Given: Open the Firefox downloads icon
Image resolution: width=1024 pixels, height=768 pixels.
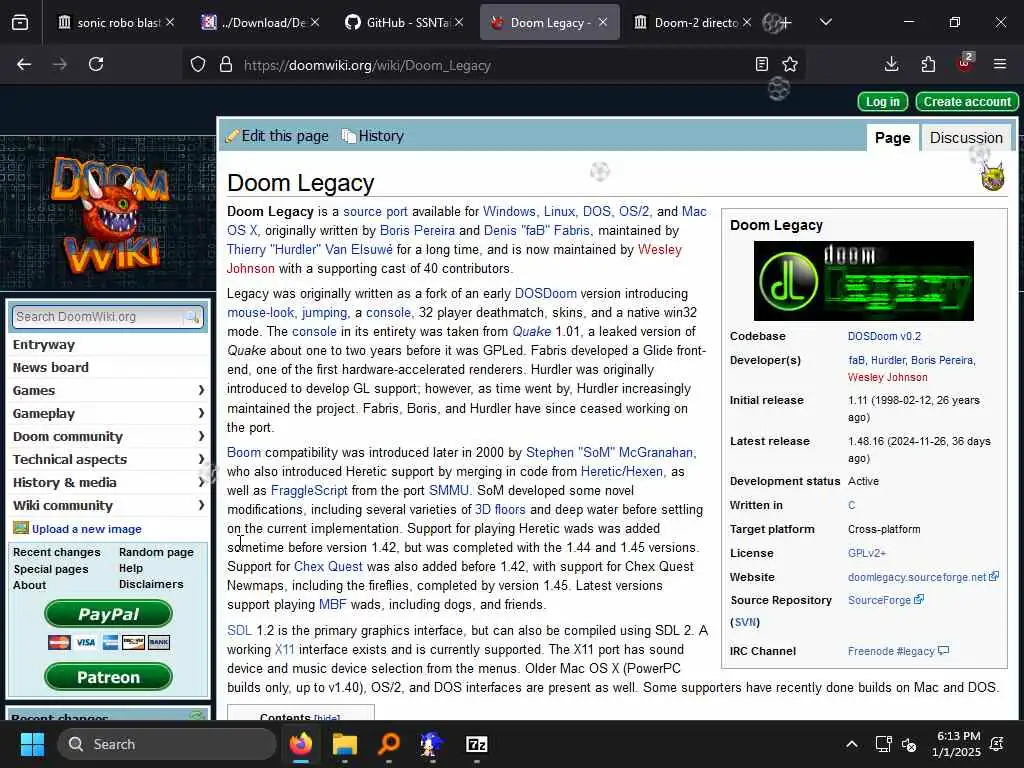Looking at the screenshot, I should pos(891,64).
